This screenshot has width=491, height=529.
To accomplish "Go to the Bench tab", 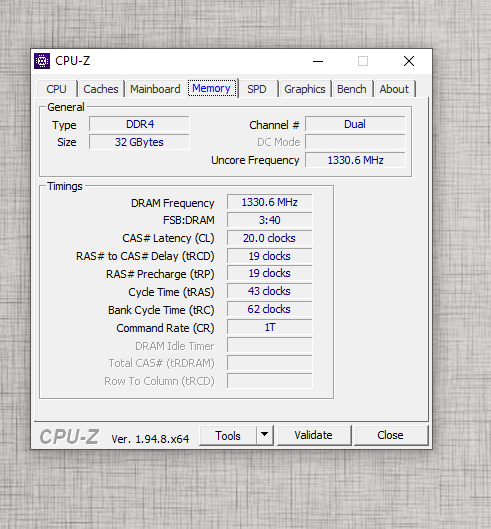I will pyautogui.click(x=352, y=89).
